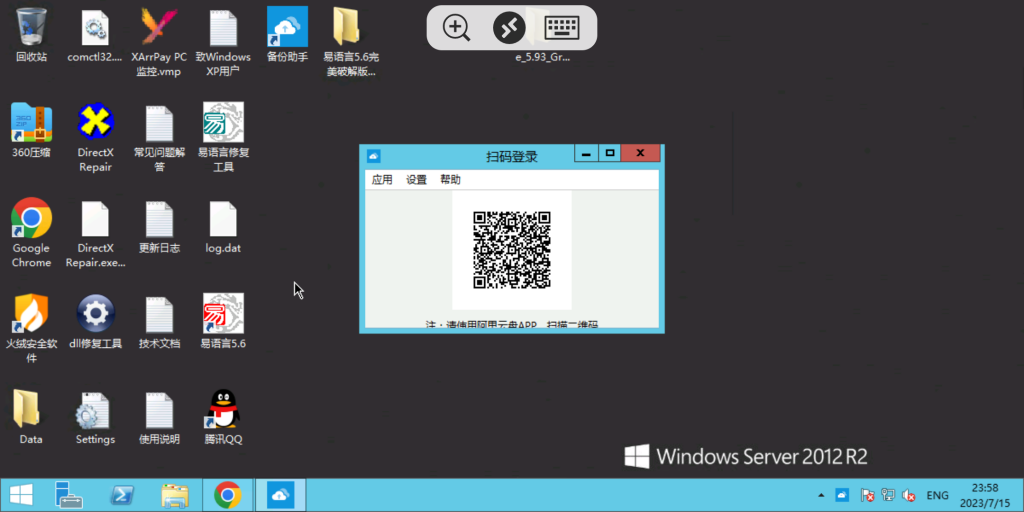
Task: Click the remote desktop connection toolbar button
Action: (x=509, y=27)
